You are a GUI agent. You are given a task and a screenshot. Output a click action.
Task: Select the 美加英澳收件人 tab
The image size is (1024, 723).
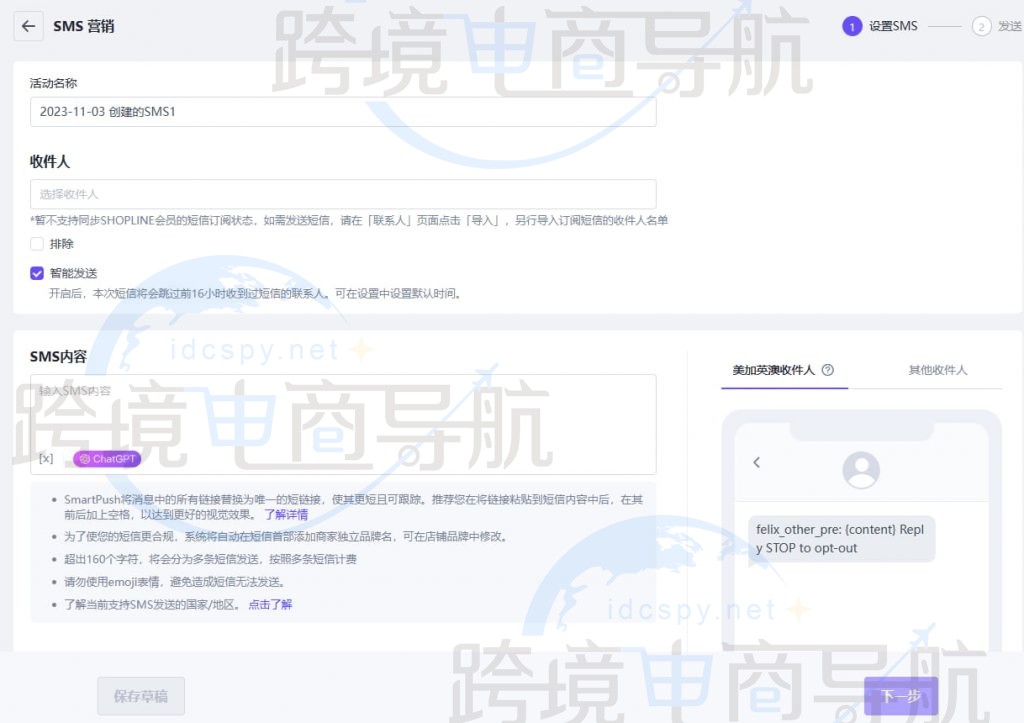[x=777, y=370]
